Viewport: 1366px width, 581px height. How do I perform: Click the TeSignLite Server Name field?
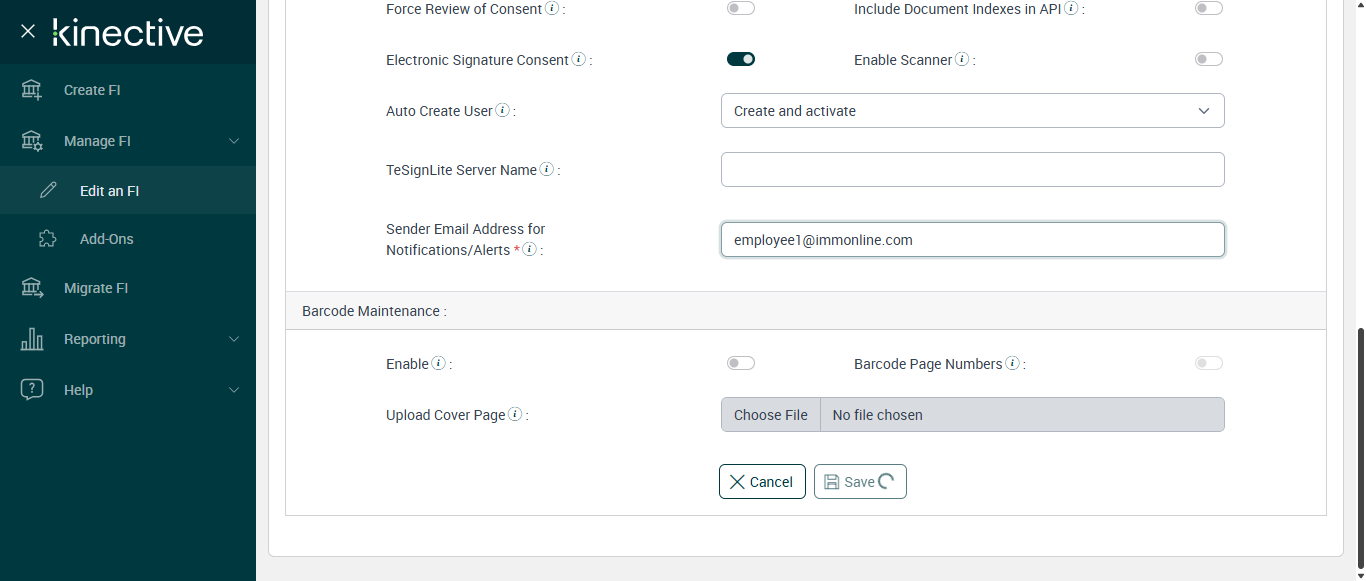tap(972, 169)
